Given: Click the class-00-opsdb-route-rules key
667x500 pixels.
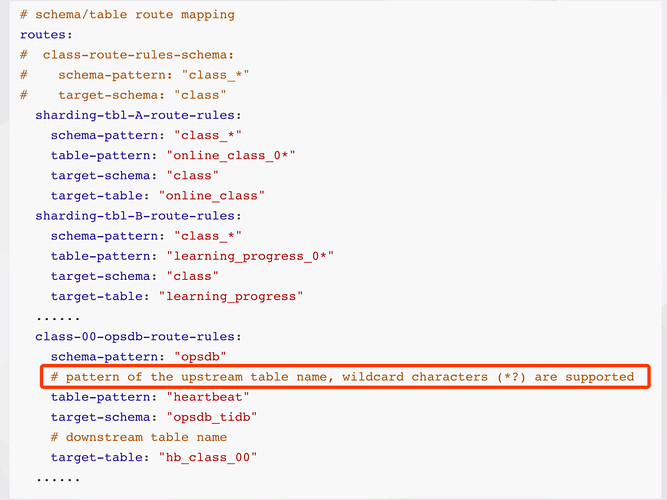Looking at the screenshot, I should tap(138, 337).
